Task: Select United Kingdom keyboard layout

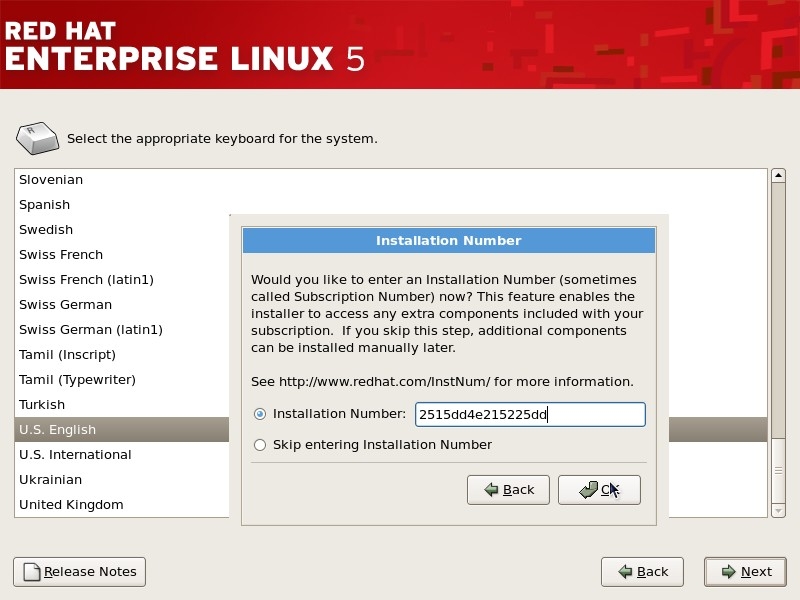Action: [x=122, y=505]
